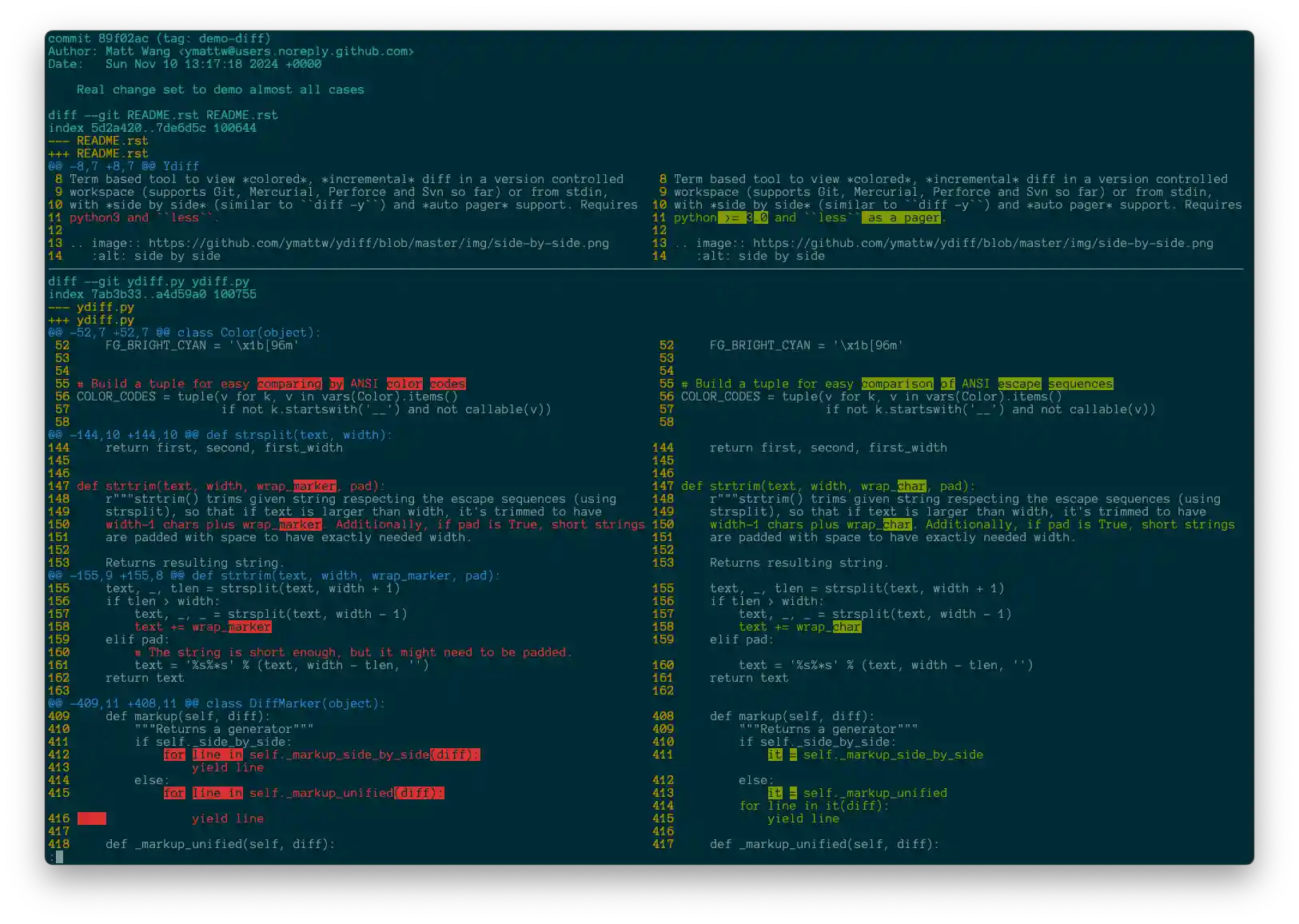Image resolution: width=1299 pixels, height=924 pixels.
Task: Click the 'diff --git README.rst README.rst' header
Action: [163, 115]
